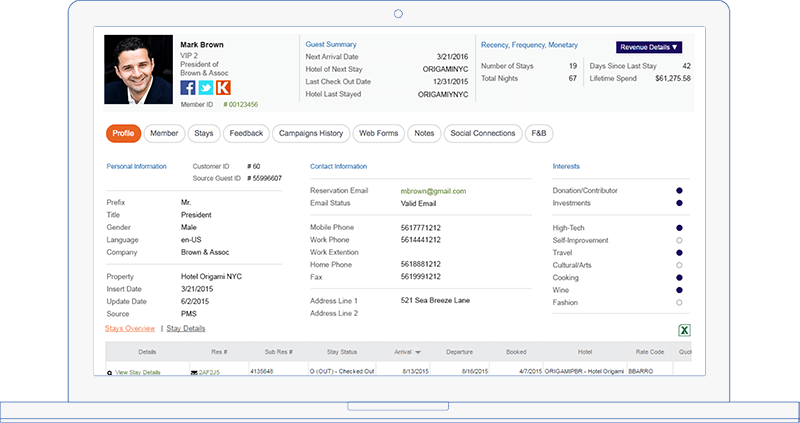Open the Social Connections tab
The image size is (800, 423).
483,133
